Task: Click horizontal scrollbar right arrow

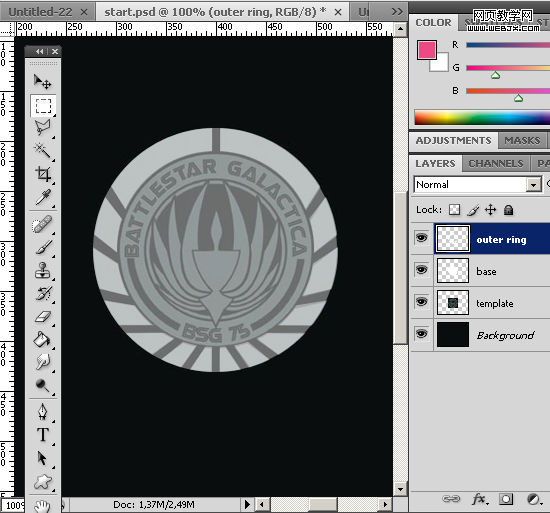Action: click(x=385, y=505)
